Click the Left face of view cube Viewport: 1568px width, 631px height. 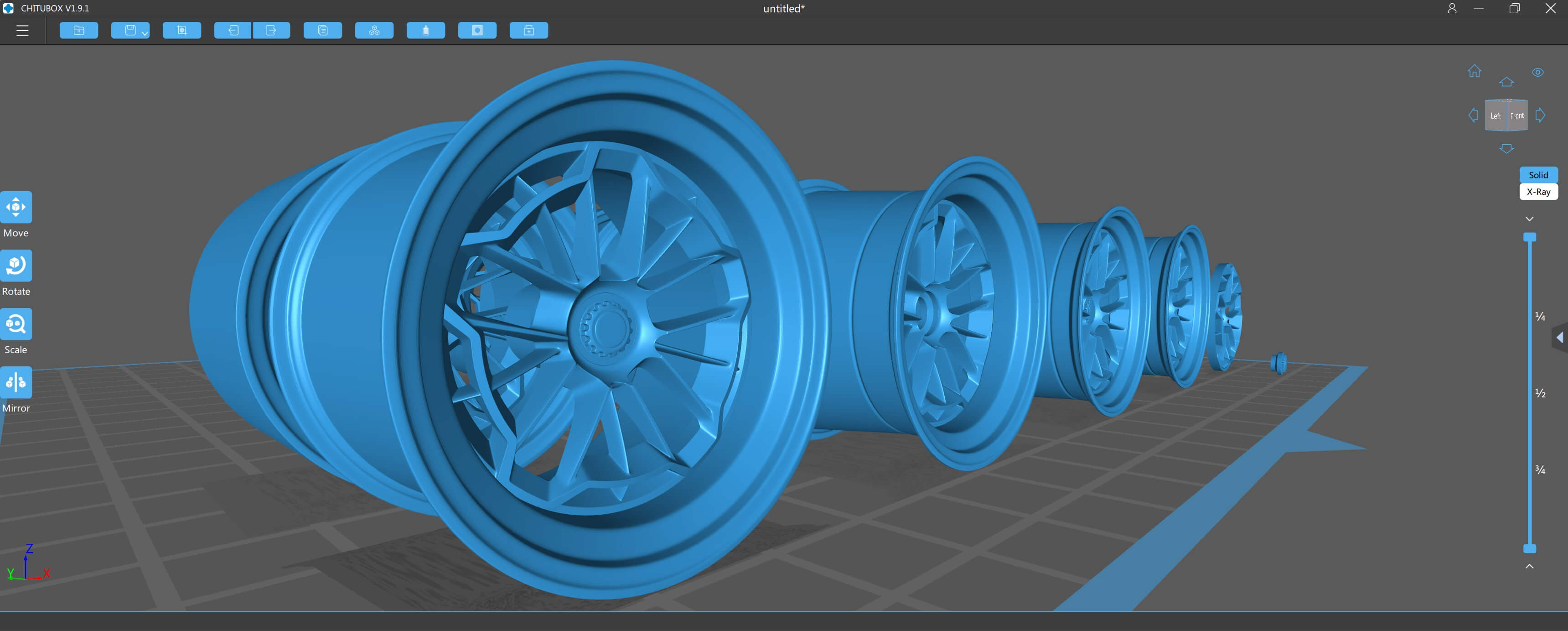pyautogui.click(x=1496, y=116)
